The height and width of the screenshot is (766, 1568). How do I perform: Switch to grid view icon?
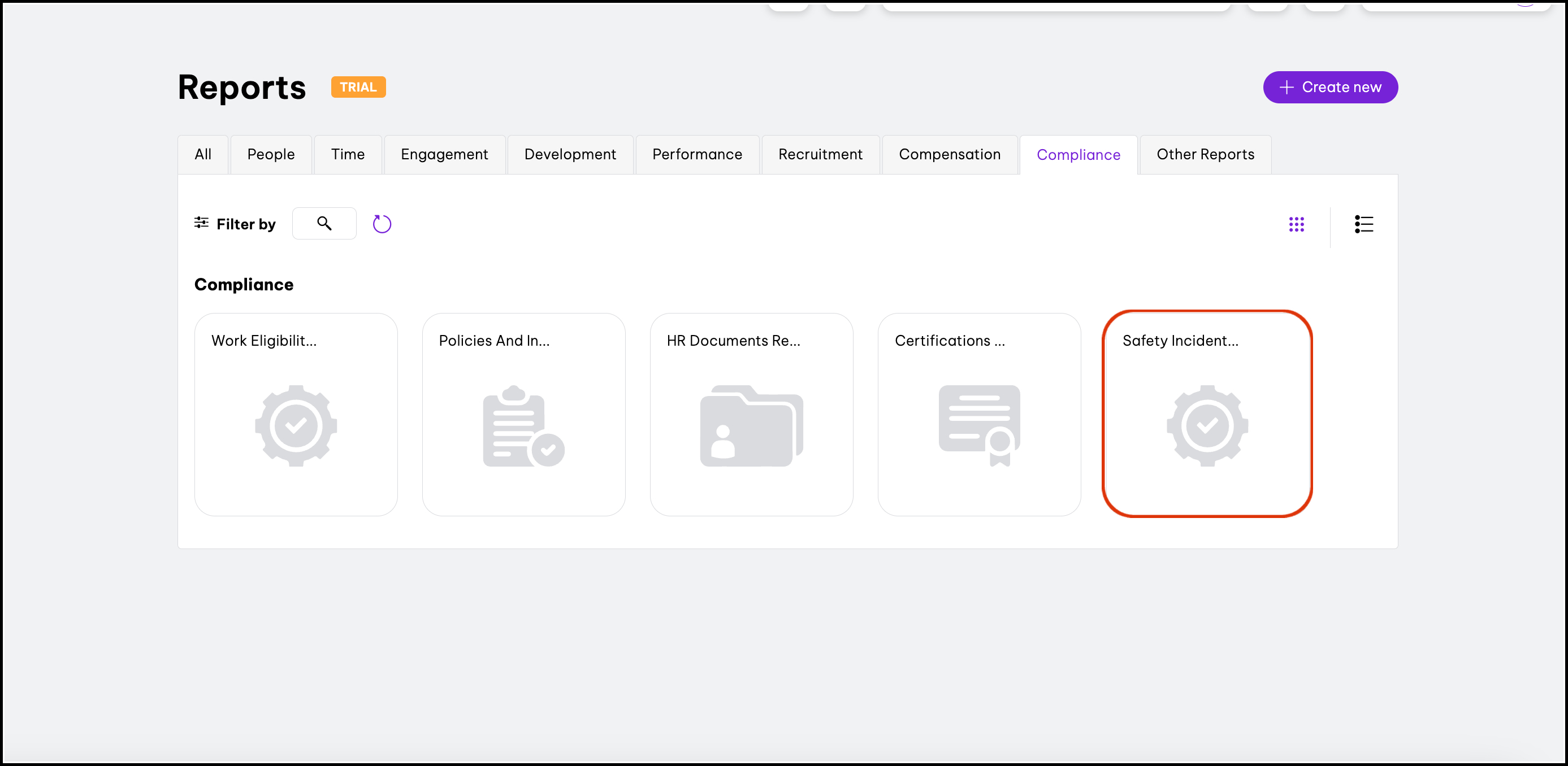[1296, 224]
